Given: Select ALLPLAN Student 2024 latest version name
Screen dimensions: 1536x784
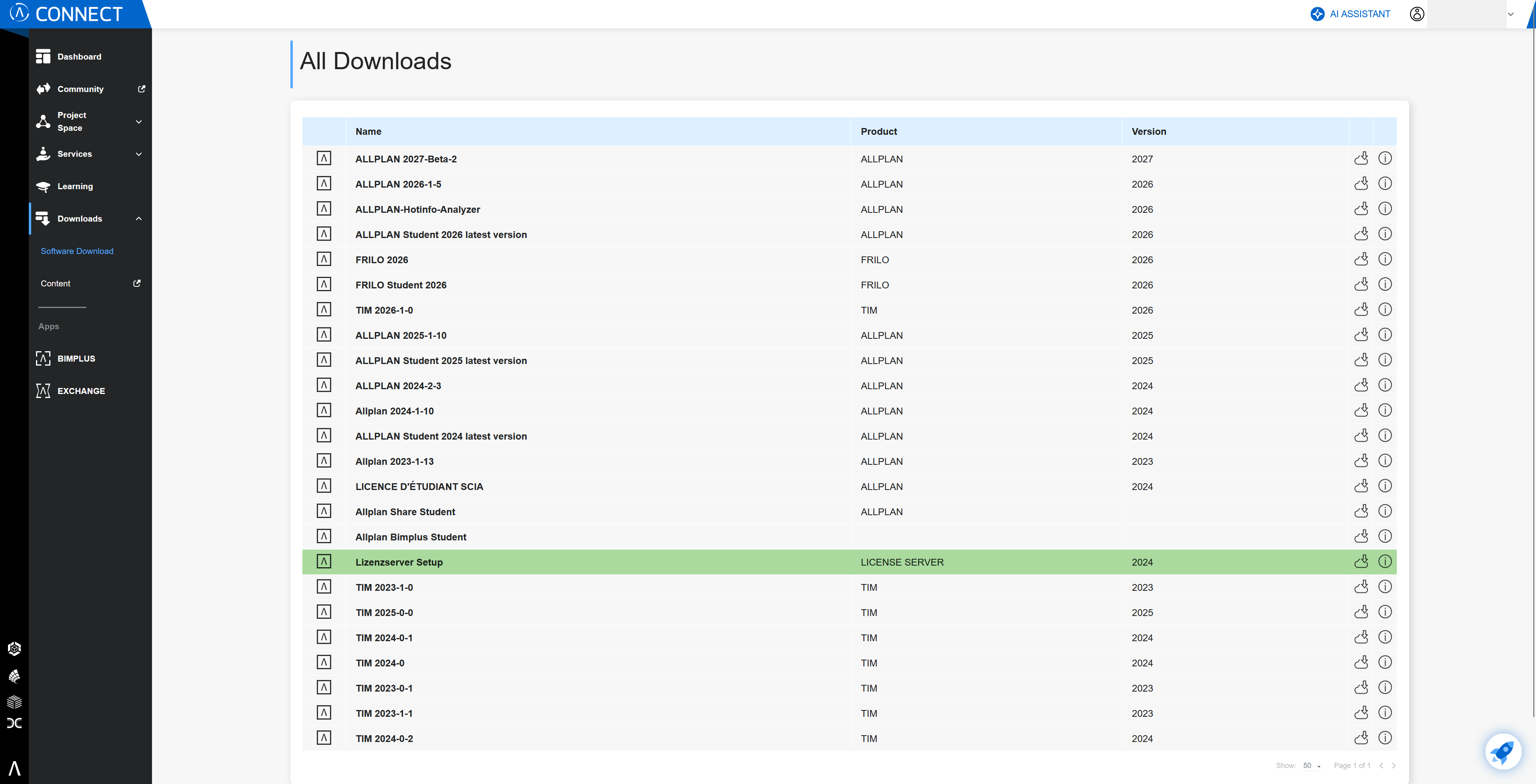Looking at the screenshot, I should pos(441,436).
